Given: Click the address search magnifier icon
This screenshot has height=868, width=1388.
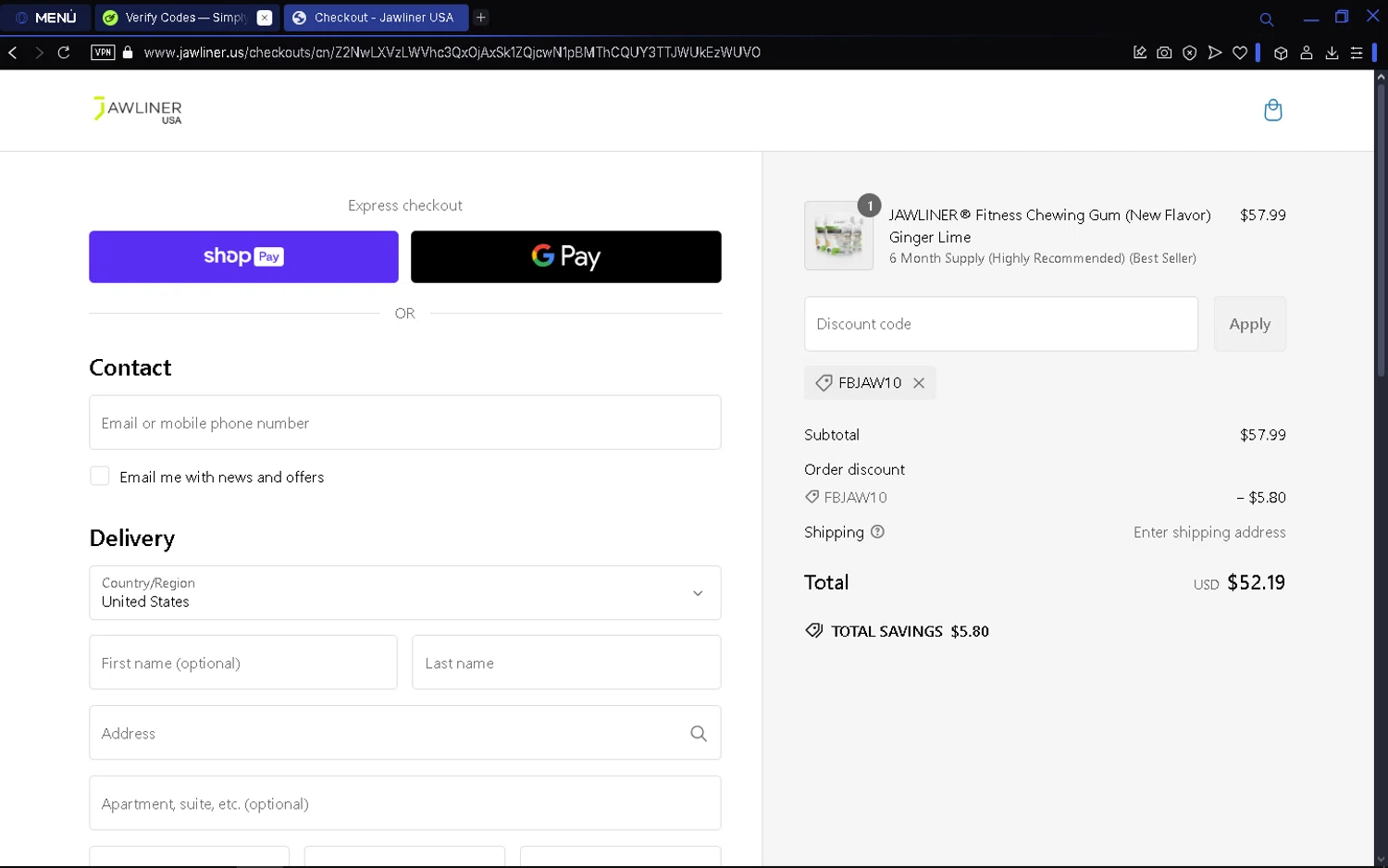Looking at the screenshot, I should pos(699,733).
